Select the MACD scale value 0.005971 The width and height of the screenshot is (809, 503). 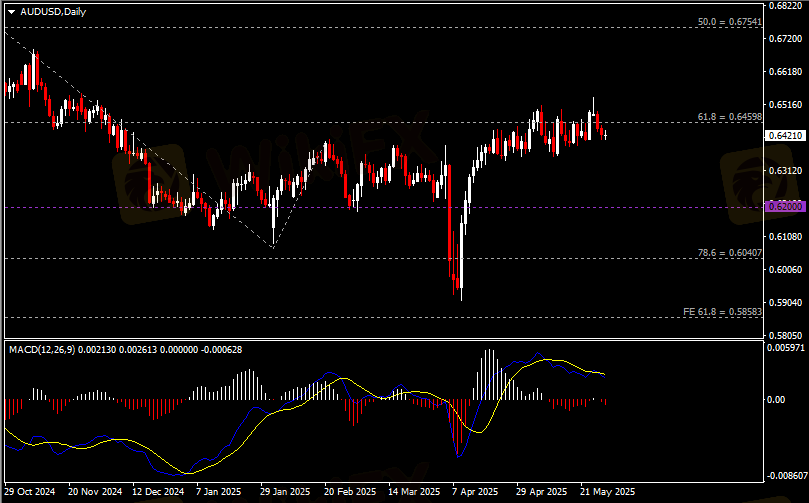click(787, 347)
